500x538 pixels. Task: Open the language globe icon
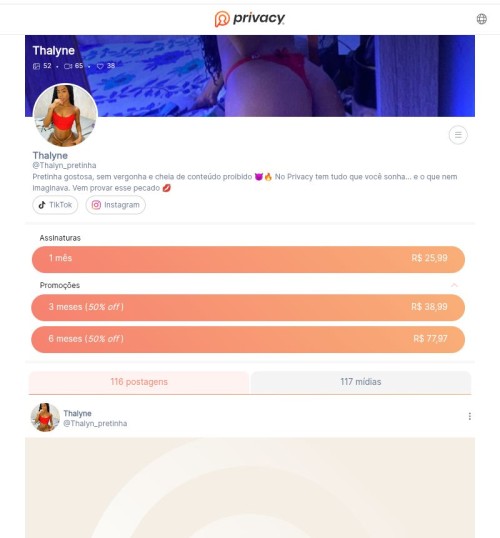pos(481,19)
